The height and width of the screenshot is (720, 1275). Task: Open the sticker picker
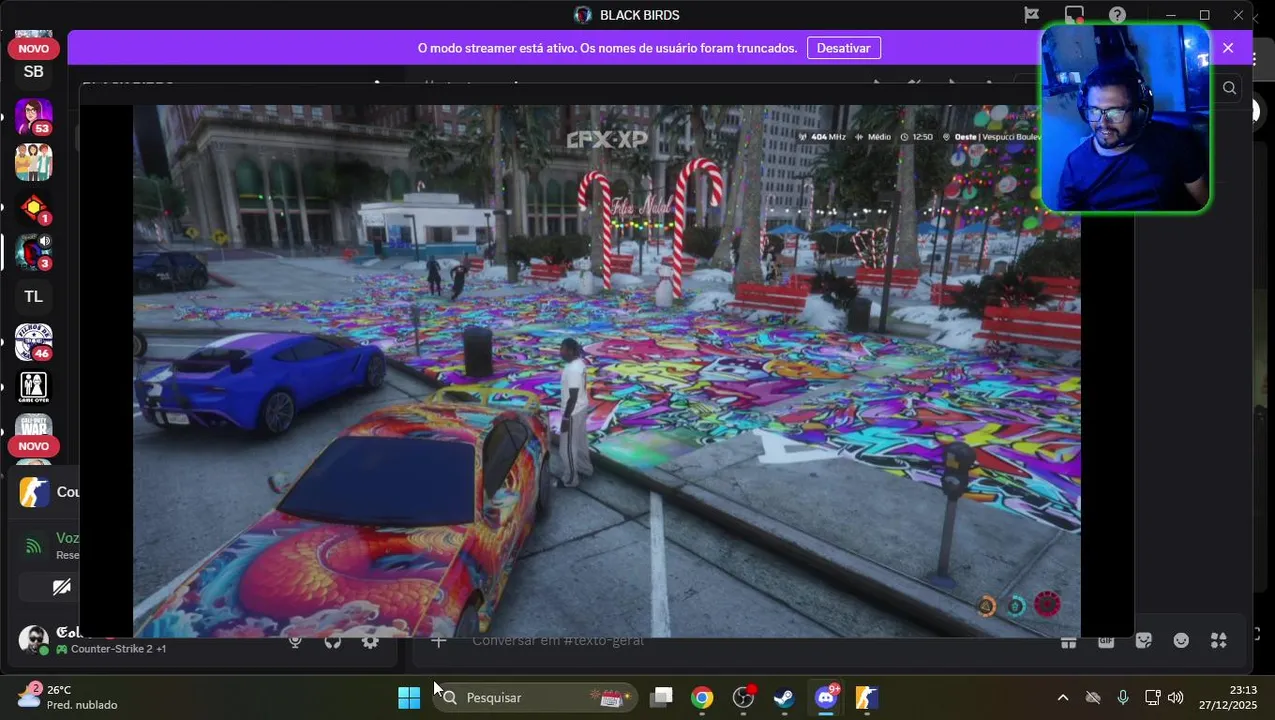[x=1144, y=640]
